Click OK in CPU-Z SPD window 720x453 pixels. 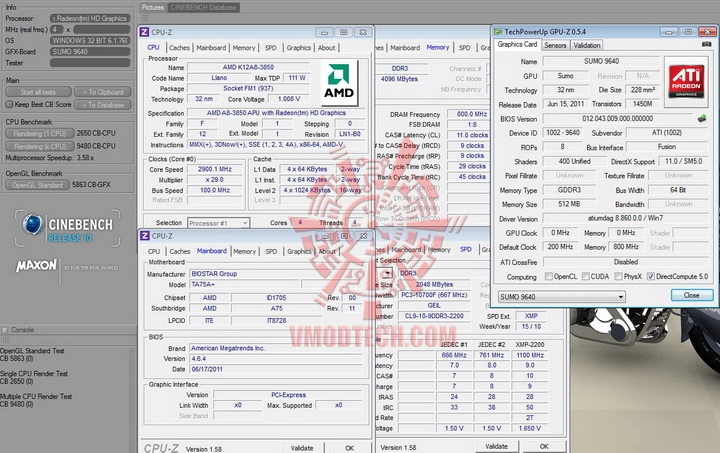pos(544,446)
